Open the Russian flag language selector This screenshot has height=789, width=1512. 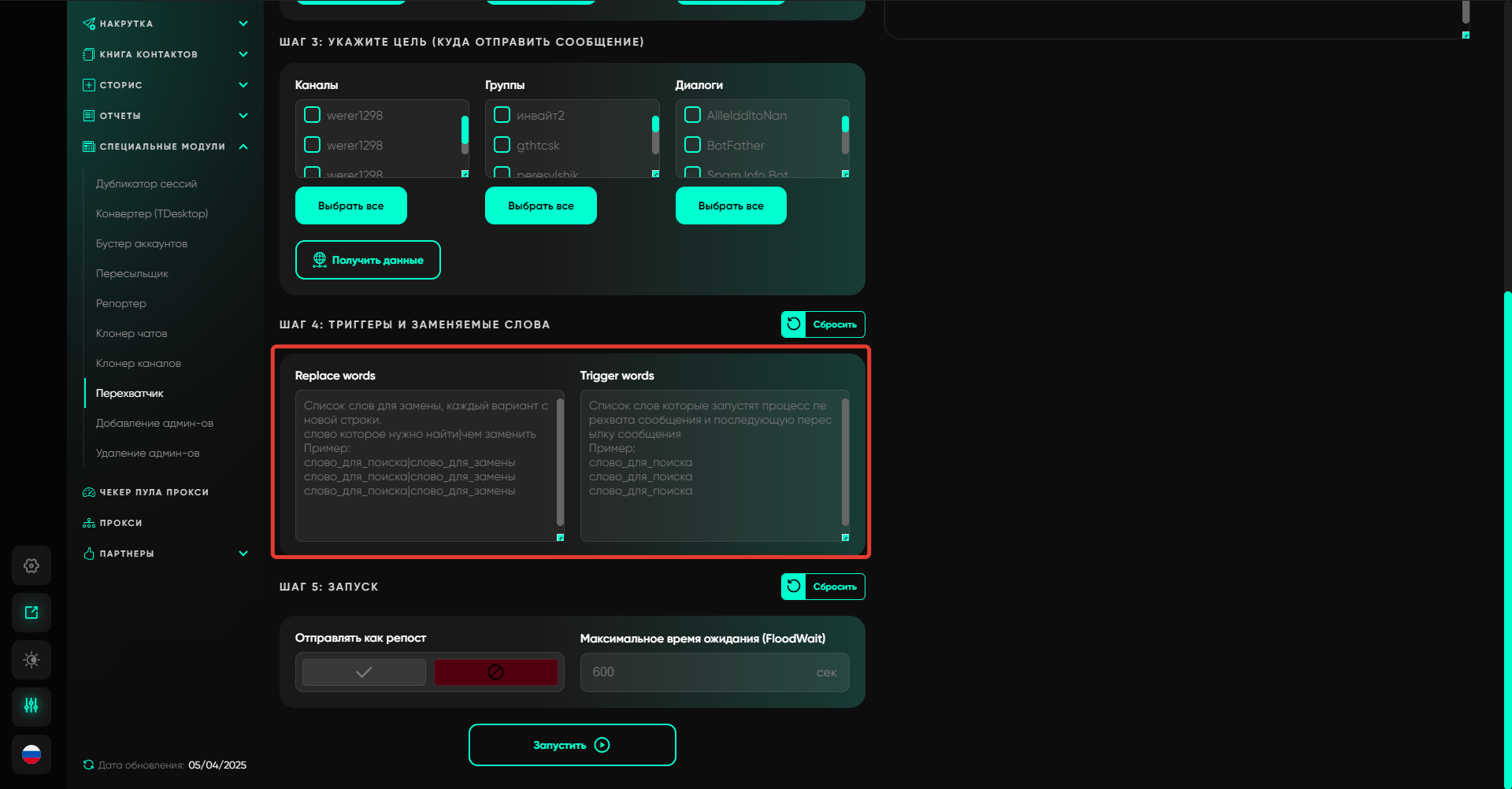31,754
